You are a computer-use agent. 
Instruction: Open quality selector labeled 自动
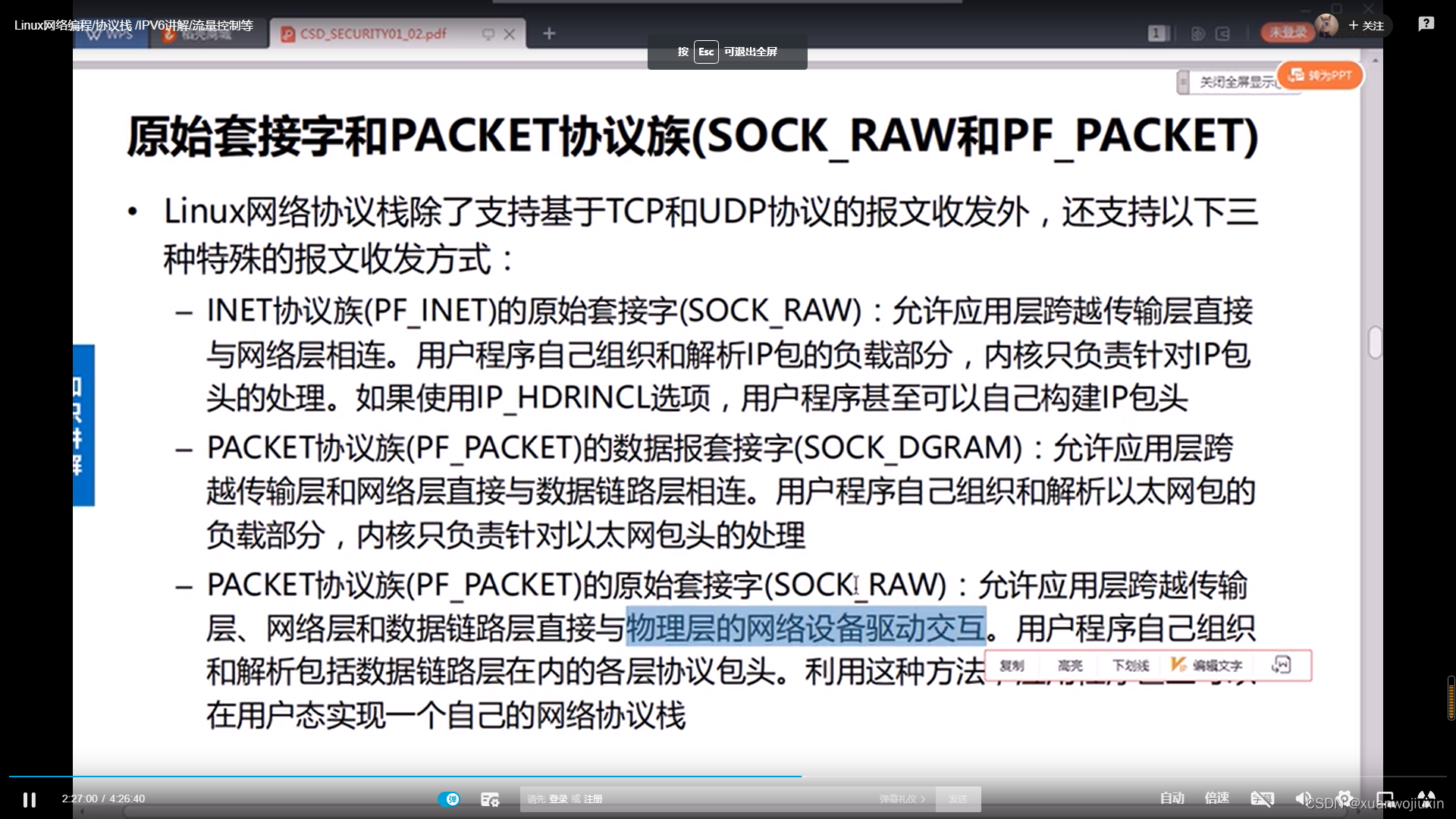1172,799
